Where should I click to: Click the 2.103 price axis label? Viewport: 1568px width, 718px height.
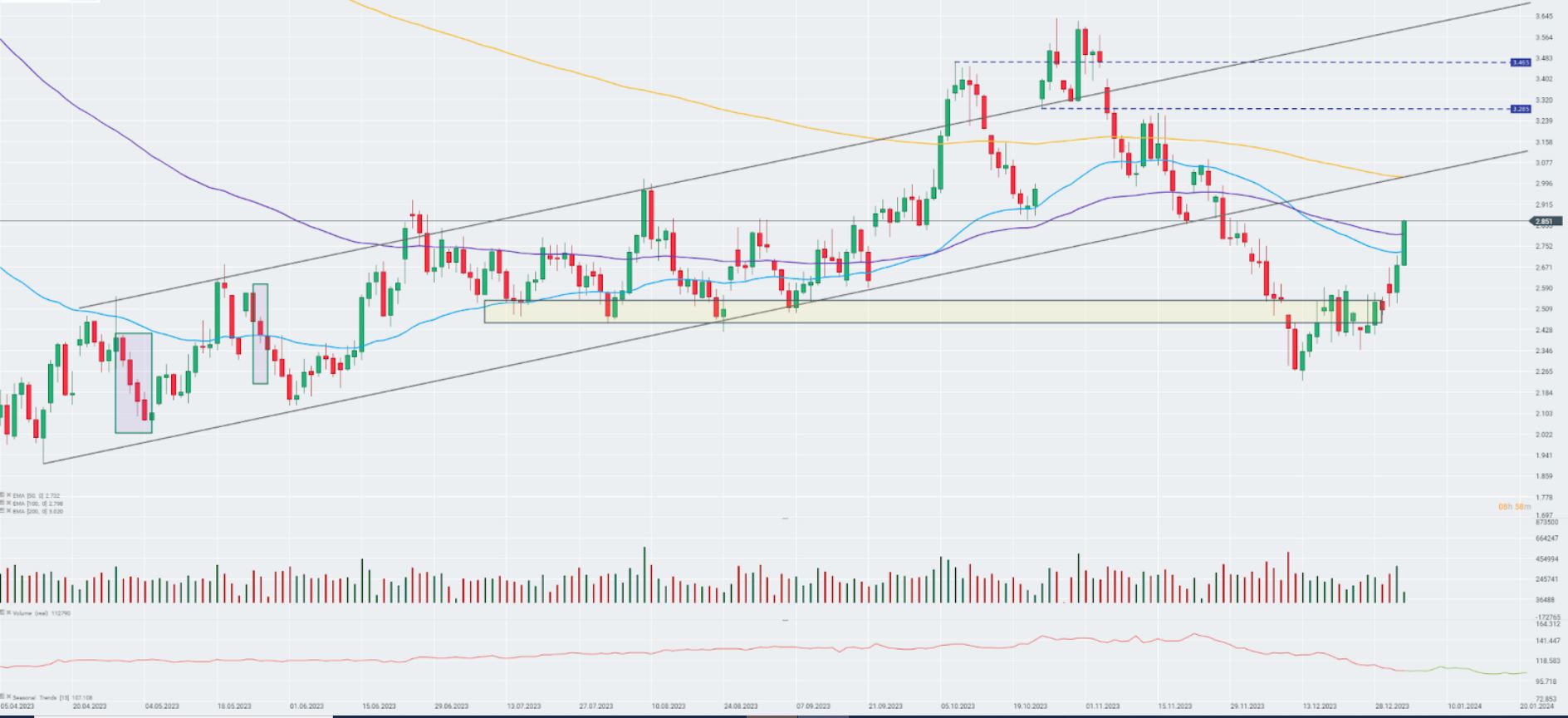click(x=1545, y=413)
